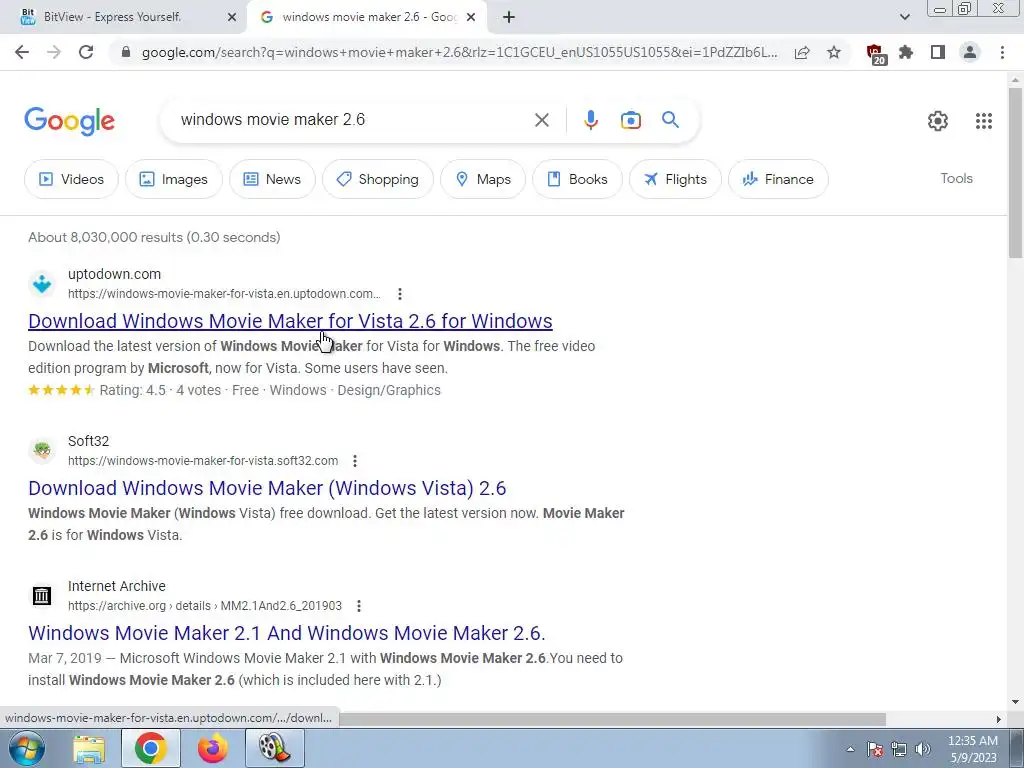The height and width of the screenshot is (768, 1024).
Task: Click the Soft32 site favicon
Action: (42, 451)
